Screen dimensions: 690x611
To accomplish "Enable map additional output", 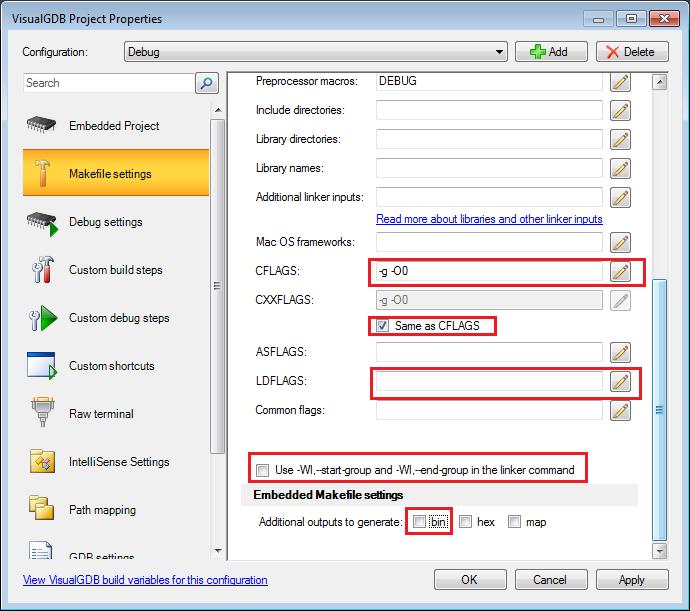I will click(514, 522).
